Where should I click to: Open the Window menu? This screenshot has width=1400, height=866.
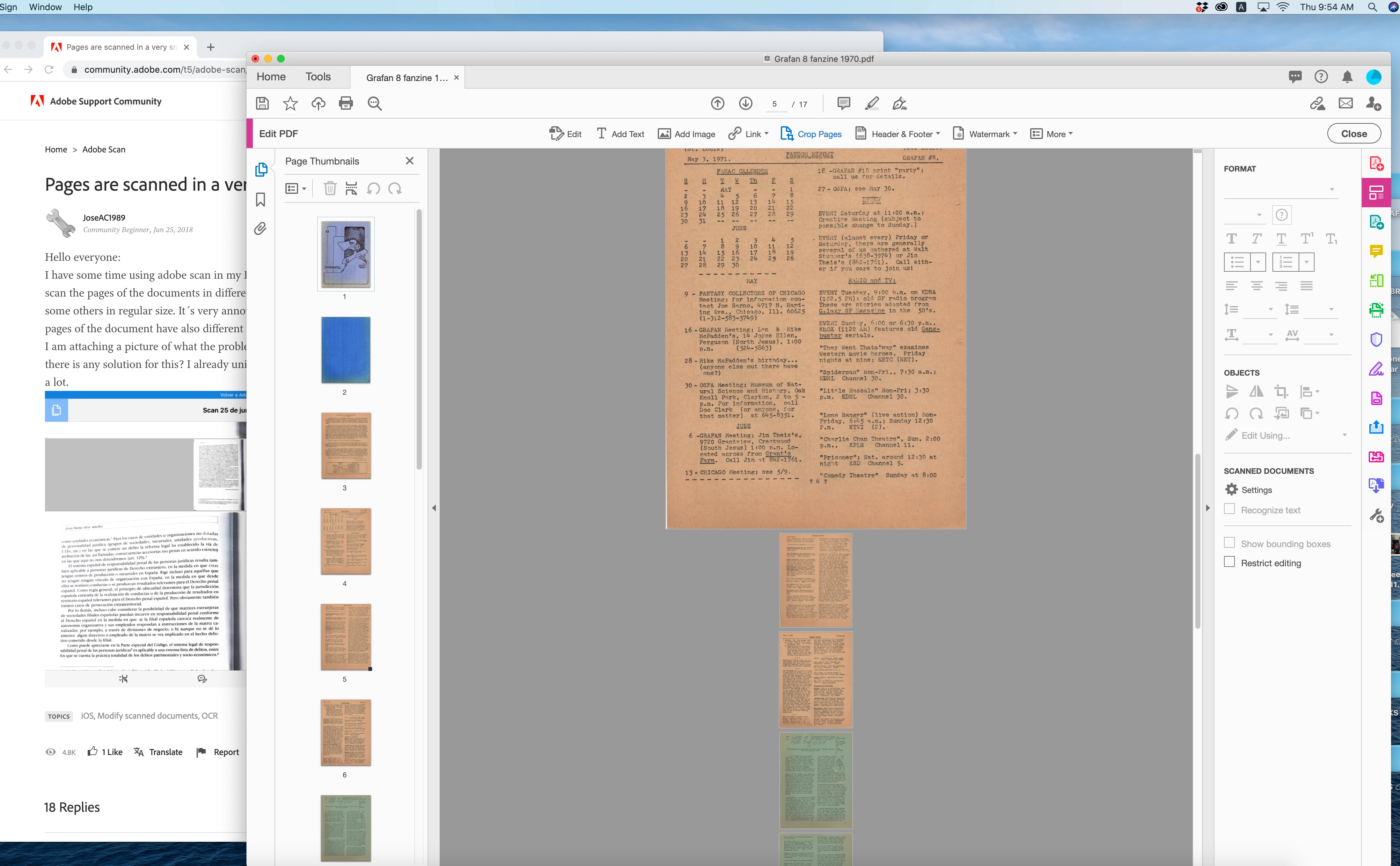click(x=45, y=7)
